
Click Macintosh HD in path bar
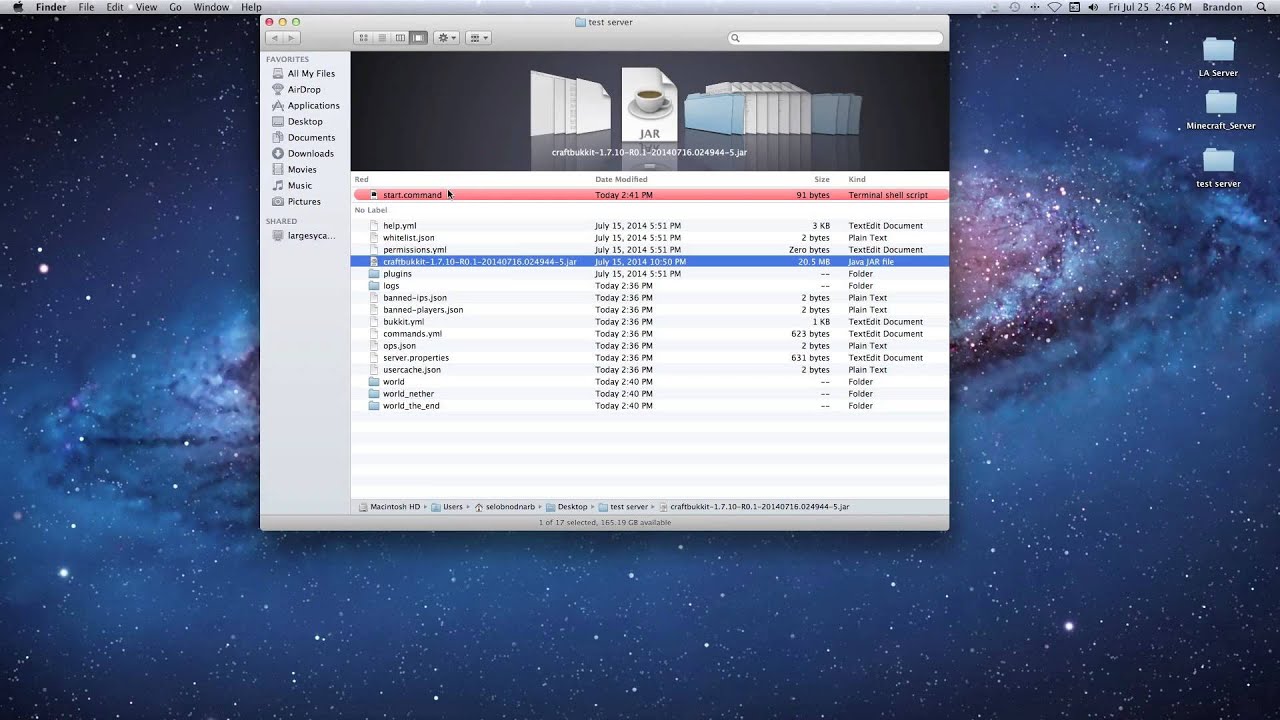[x=389, y=507]
